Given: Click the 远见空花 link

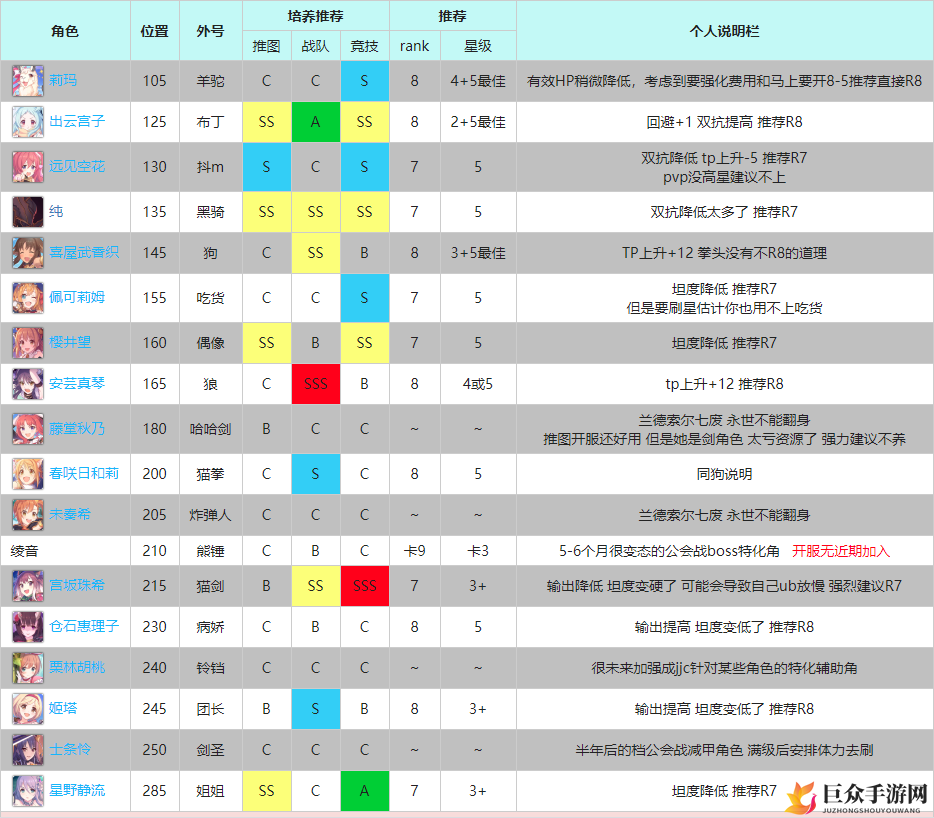Looking at the screenshot, I should [x=77, y=166].
